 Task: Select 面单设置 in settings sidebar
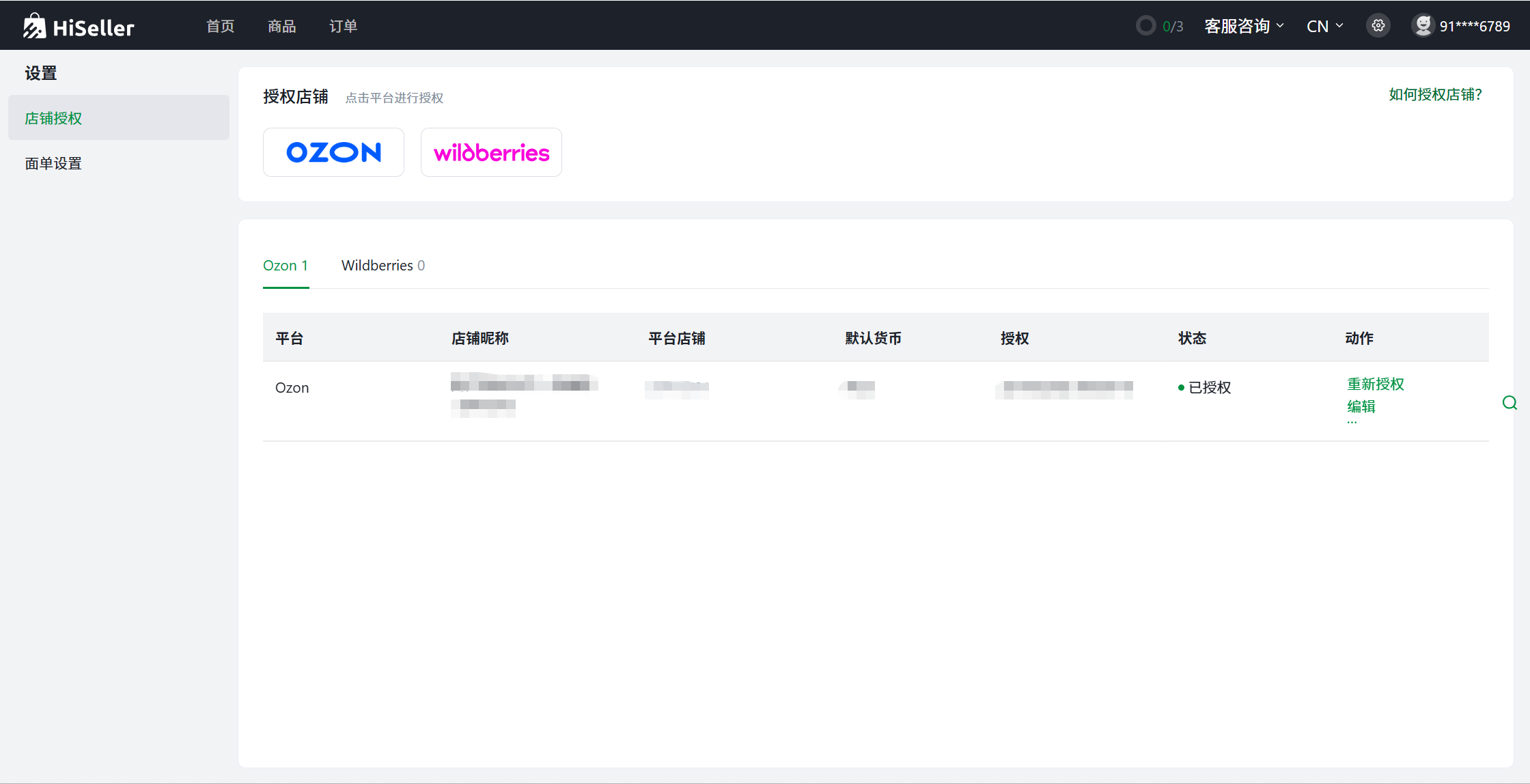(53, 163)
